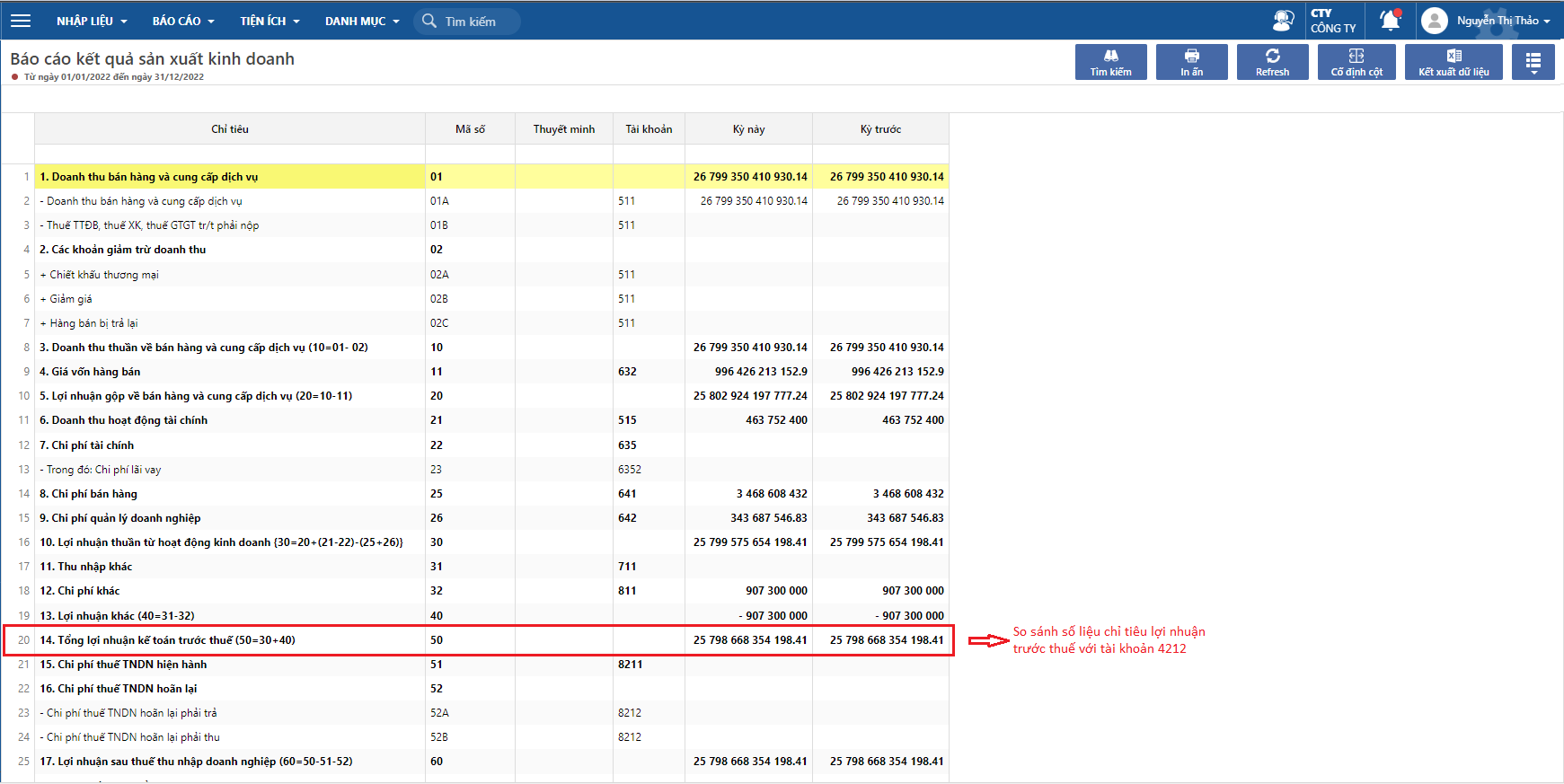Expand the list options dropdown button
This screenshot has height=784, width=1564.
1533,62
